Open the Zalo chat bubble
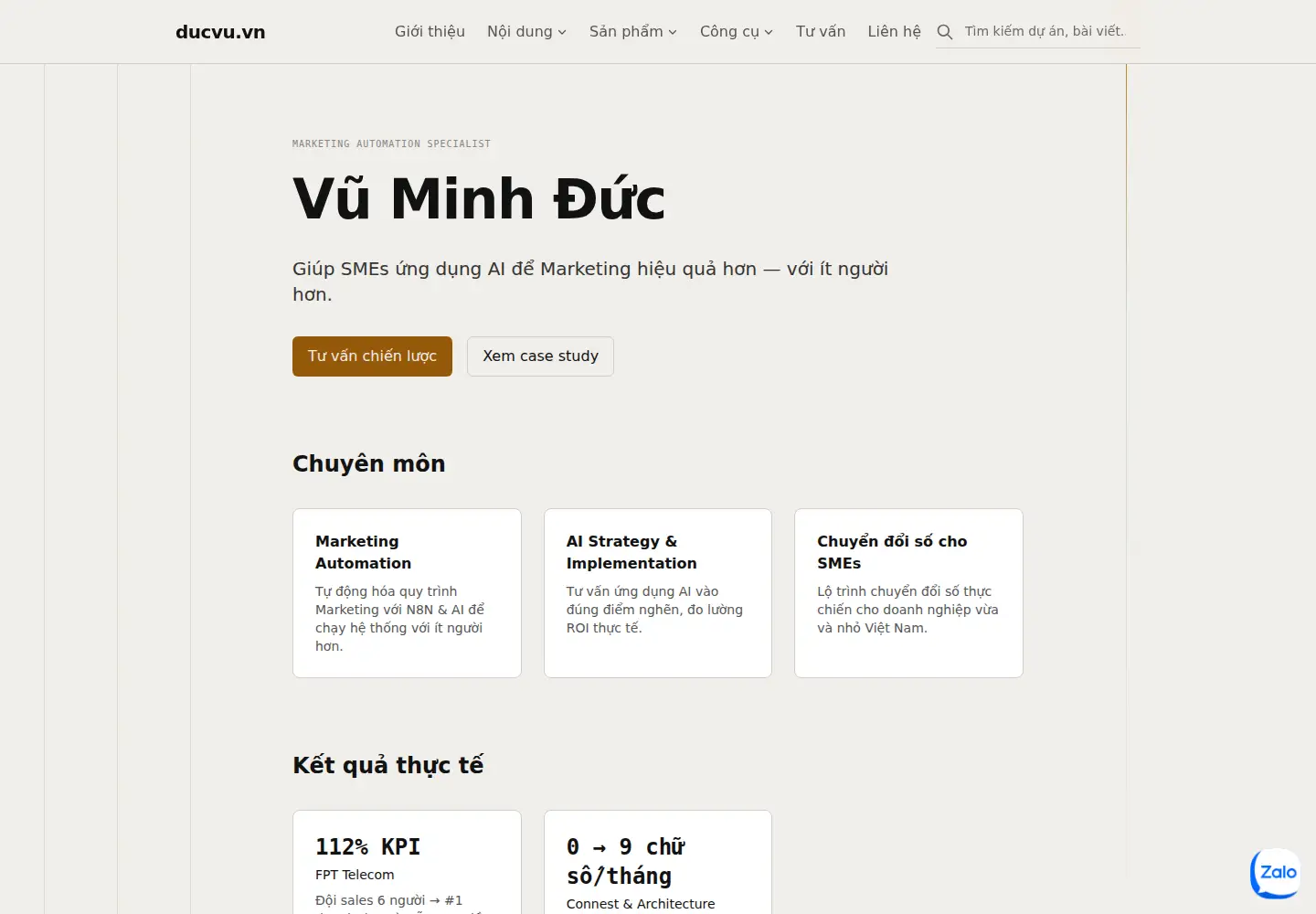This screenshot has height=914, width=1316. point(1277,873)
